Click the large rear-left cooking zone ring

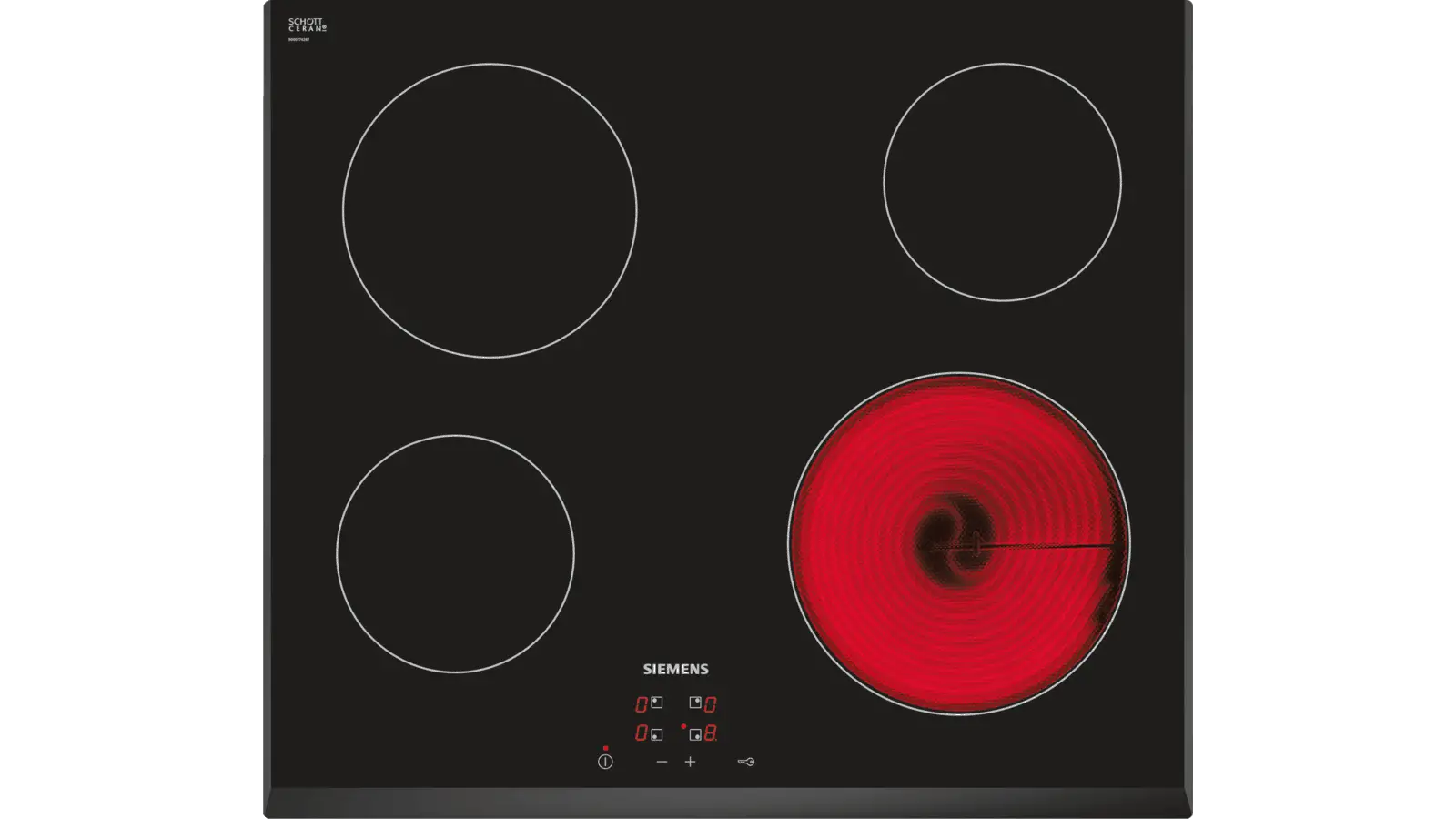(490, 210)
